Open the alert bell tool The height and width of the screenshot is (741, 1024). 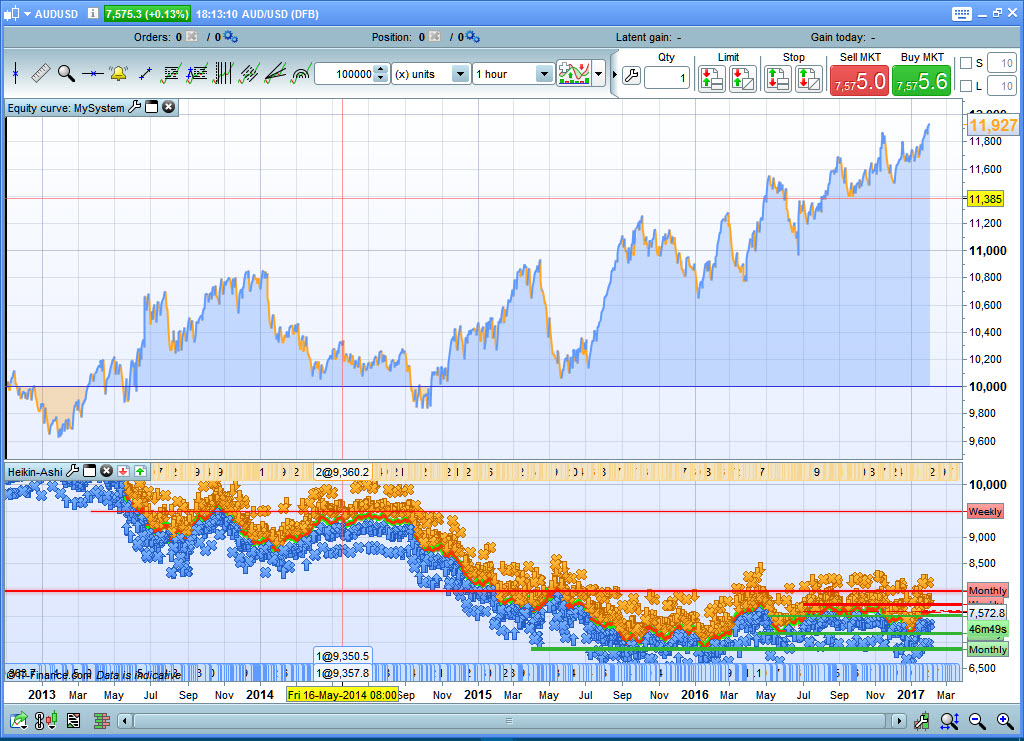pyautogui.click(x=118, y=73)
